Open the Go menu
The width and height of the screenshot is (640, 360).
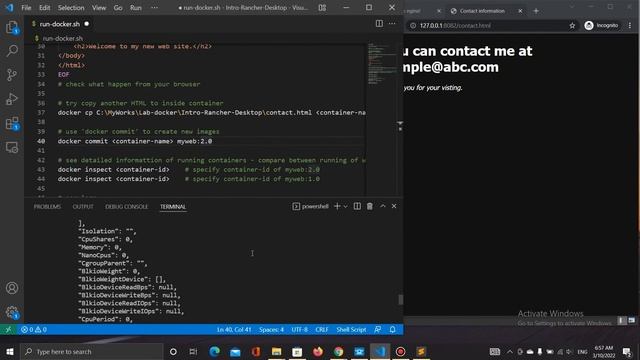[118, 8]
